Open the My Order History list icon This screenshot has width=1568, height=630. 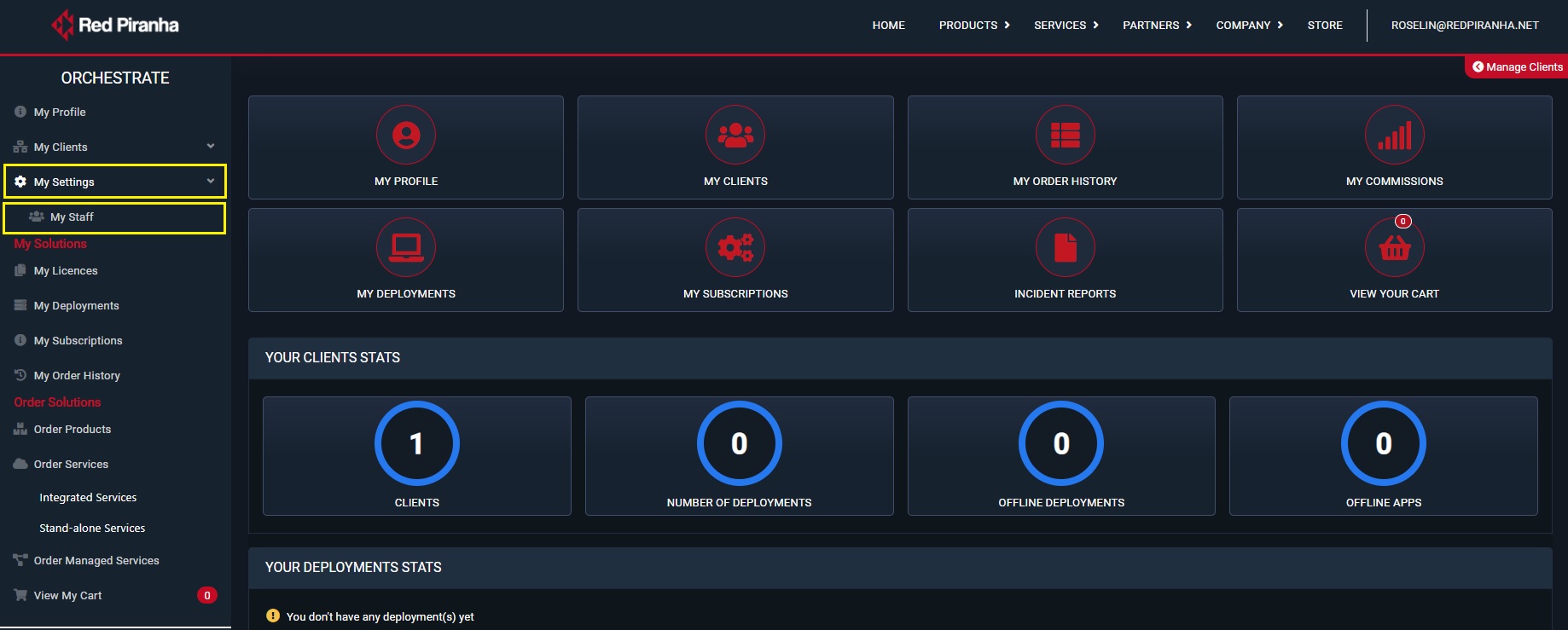[x=1065, y=135]
